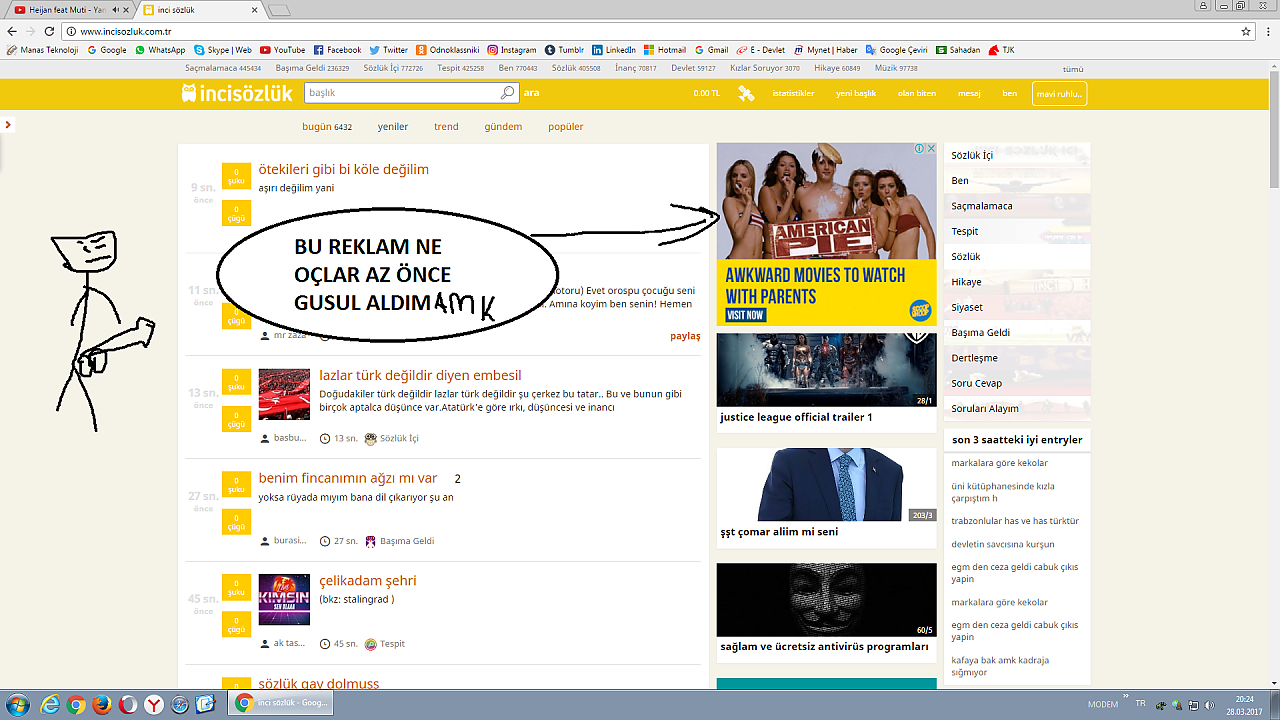Upvote şuku on 'ötekileri gibi bi köle değilim'
Viewport: 1280px width, 720px height.
click(236, 176)
